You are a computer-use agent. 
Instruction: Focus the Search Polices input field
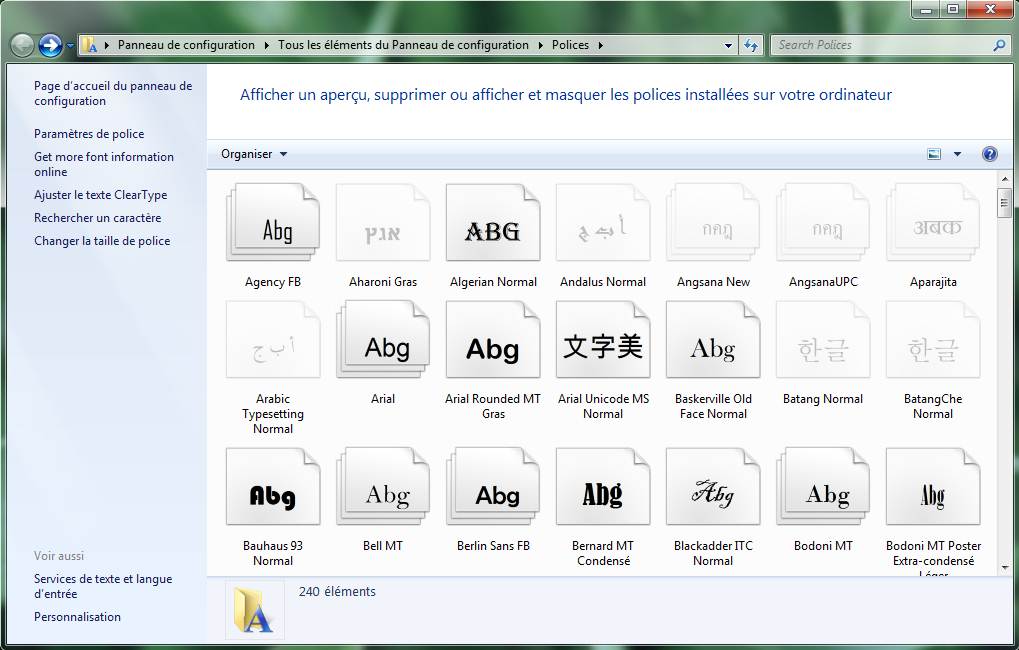pyautogui.click(x=881, y=45)
